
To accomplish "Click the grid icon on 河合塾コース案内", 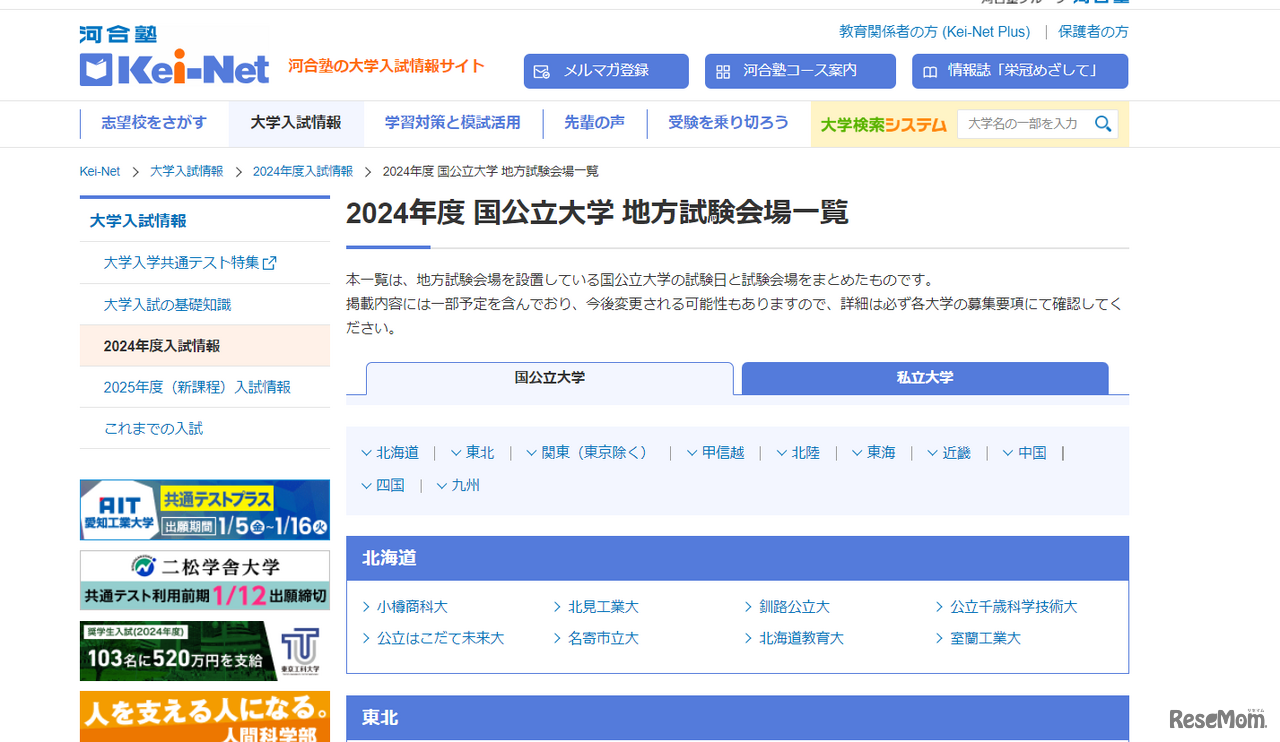I will pos(723,71).
